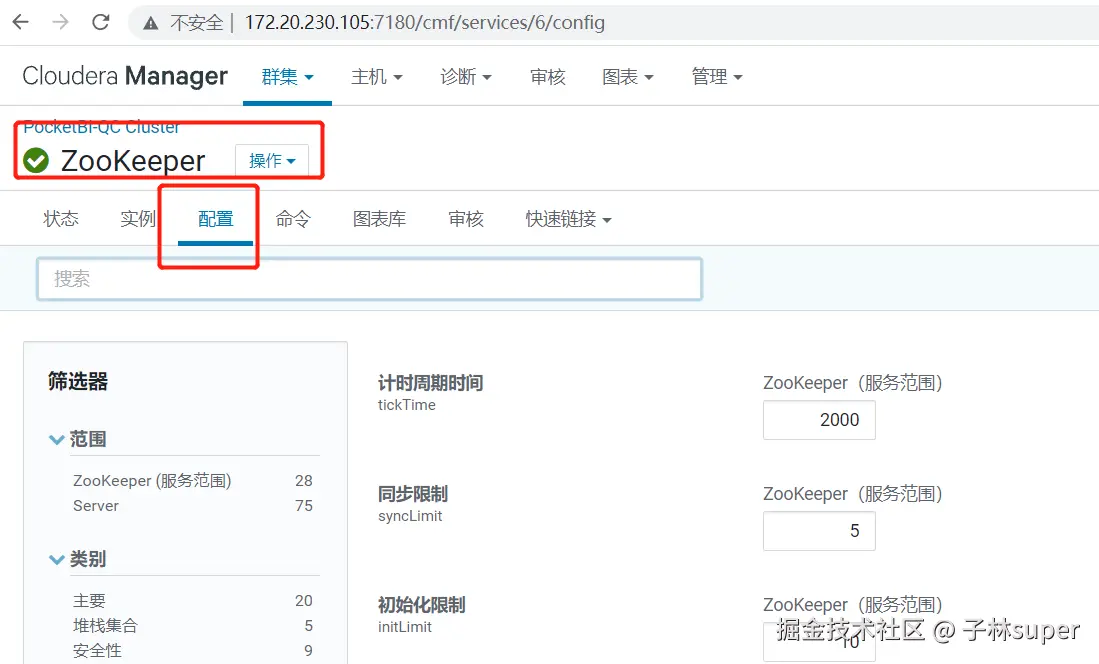This screenshot has height=664, width=1099.
Task: Open the 管理 dropdown menu
Action: pyautogui.click(x=716, y=76)
